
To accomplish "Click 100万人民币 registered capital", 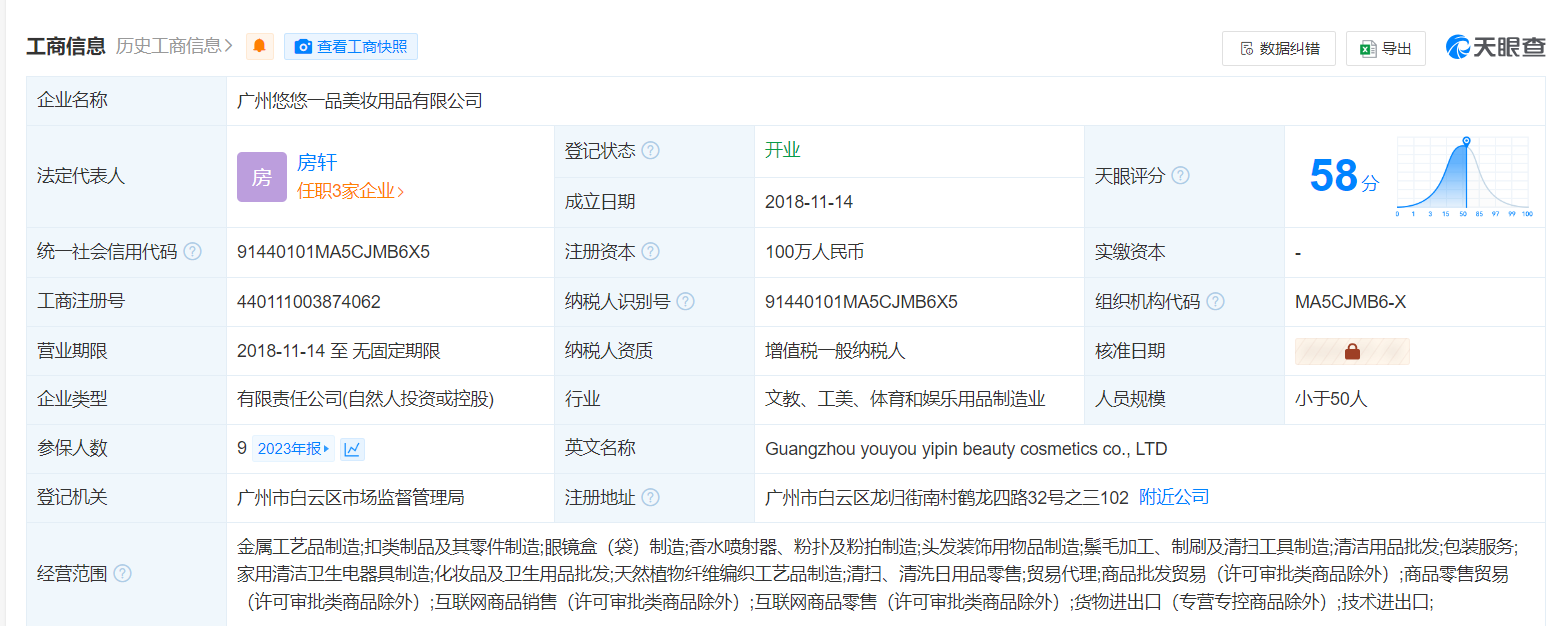I will (814, 252).
